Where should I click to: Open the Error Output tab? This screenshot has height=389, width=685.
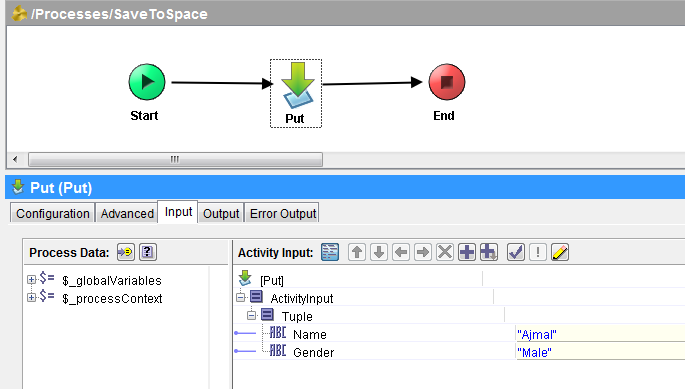[x=282, y=213]
